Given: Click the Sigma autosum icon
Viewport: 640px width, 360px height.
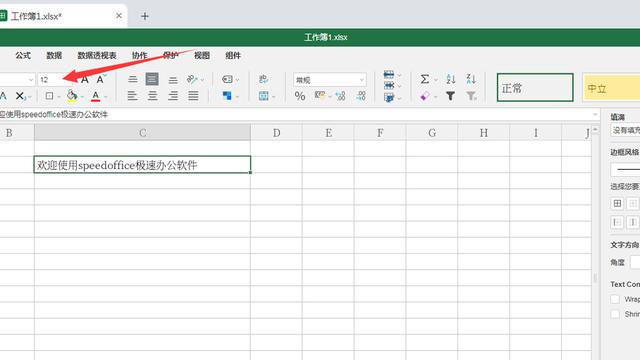Looking at the screenshot, I should point(424,79).
